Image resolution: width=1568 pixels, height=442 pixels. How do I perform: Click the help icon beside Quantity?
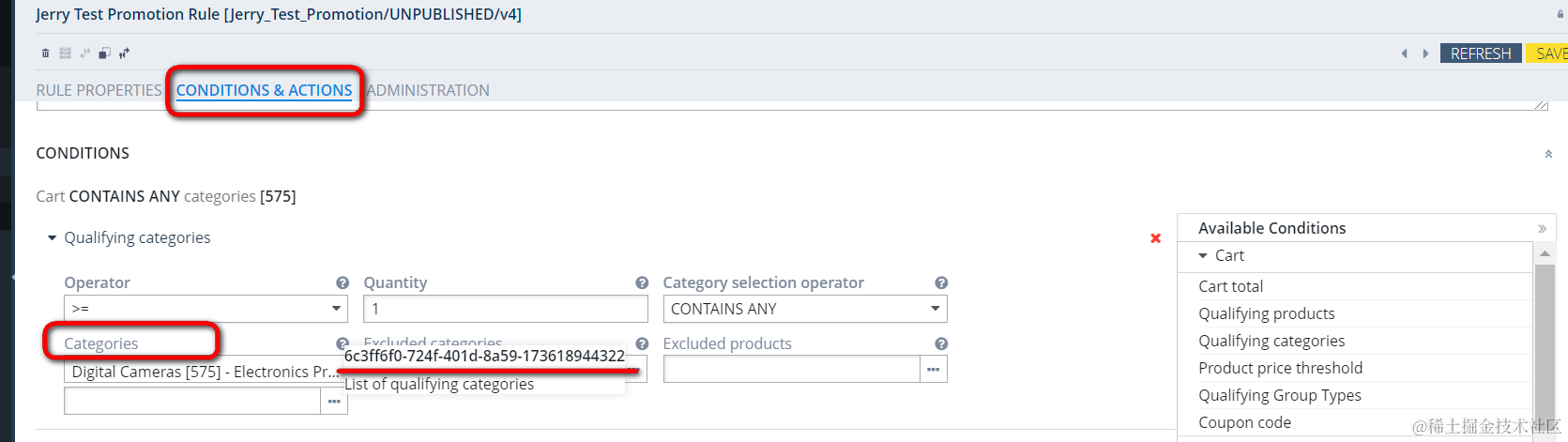(642, 282)
